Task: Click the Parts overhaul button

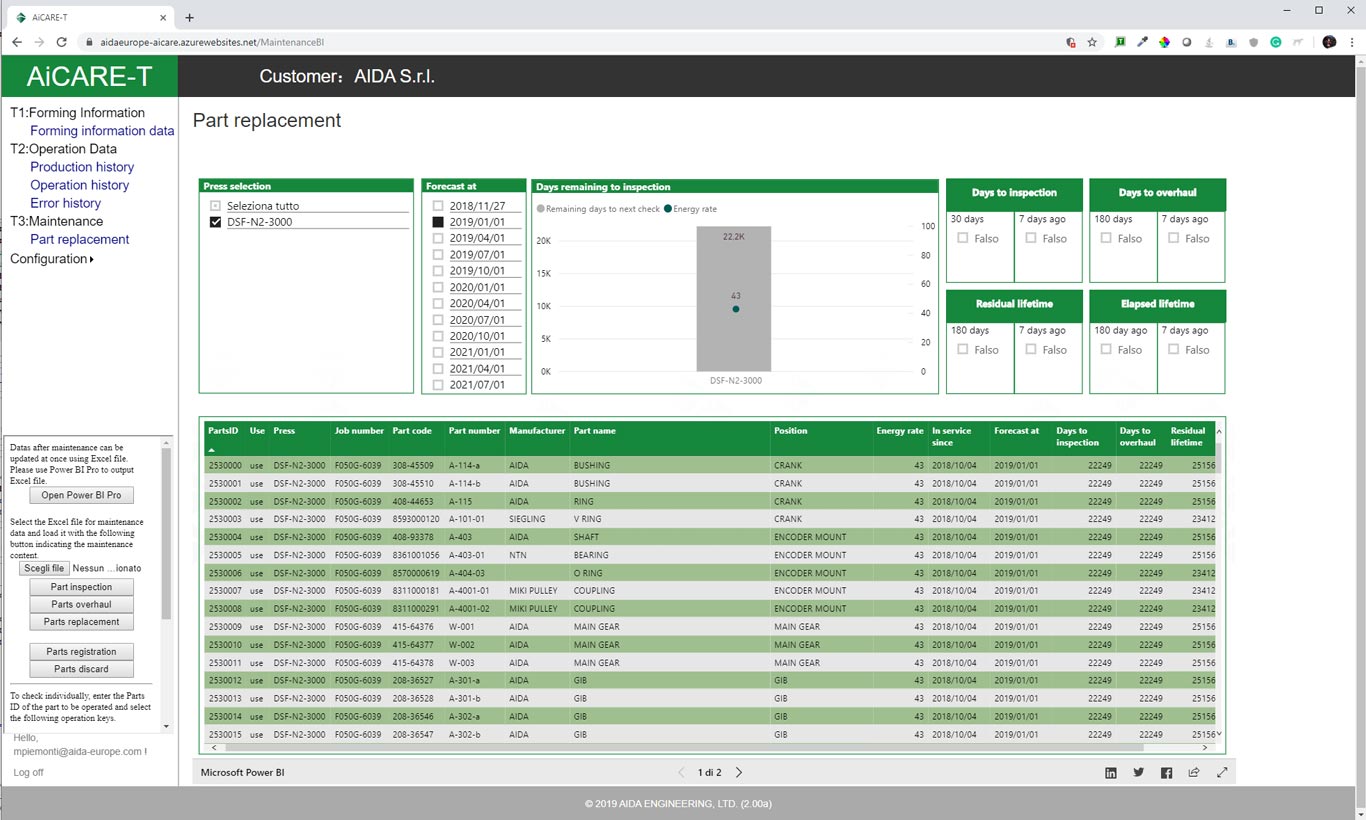Action: pos(81,604)
